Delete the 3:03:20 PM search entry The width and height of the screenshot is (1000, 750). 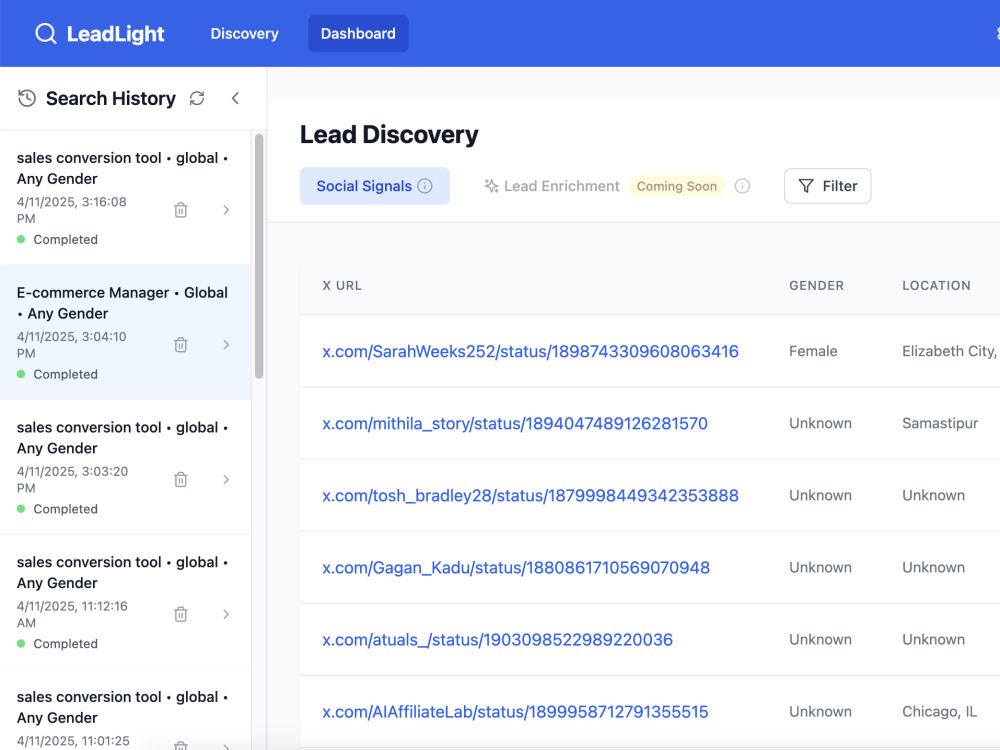180,479
